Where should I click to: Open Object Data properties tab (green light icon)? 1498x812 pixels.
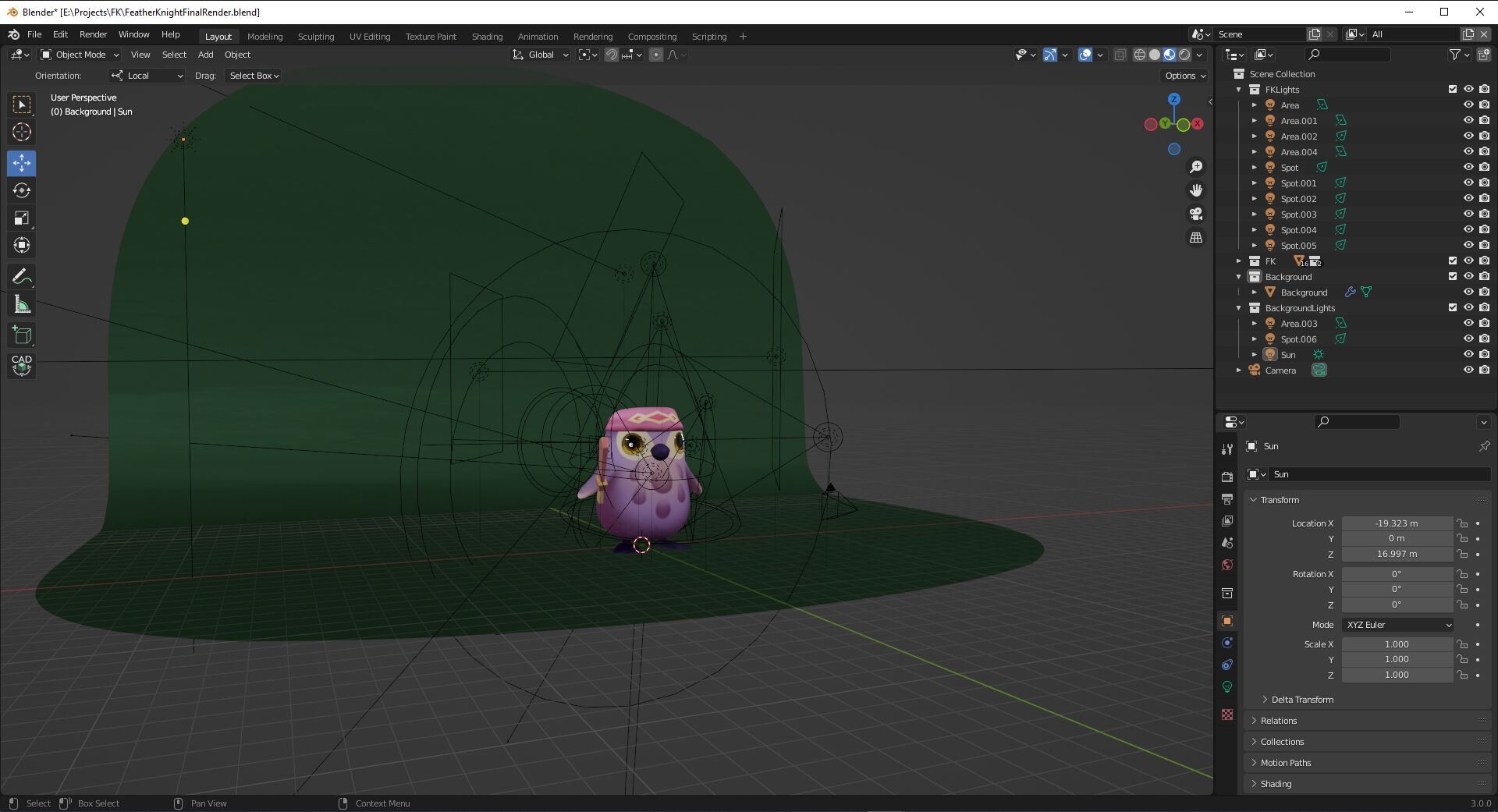coord(1227,687)
